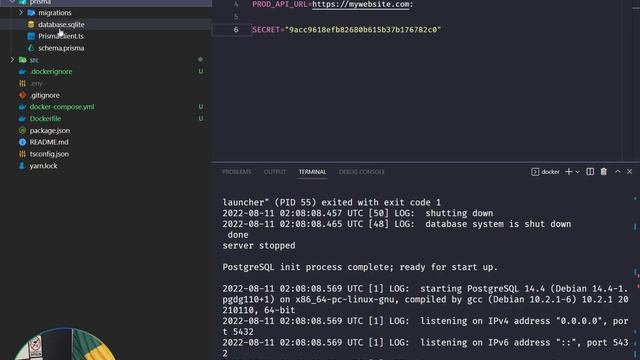Viewport: 640px width, 360px height.
Task: Switch to the Debug Console tab
Action: coord(362,172)
